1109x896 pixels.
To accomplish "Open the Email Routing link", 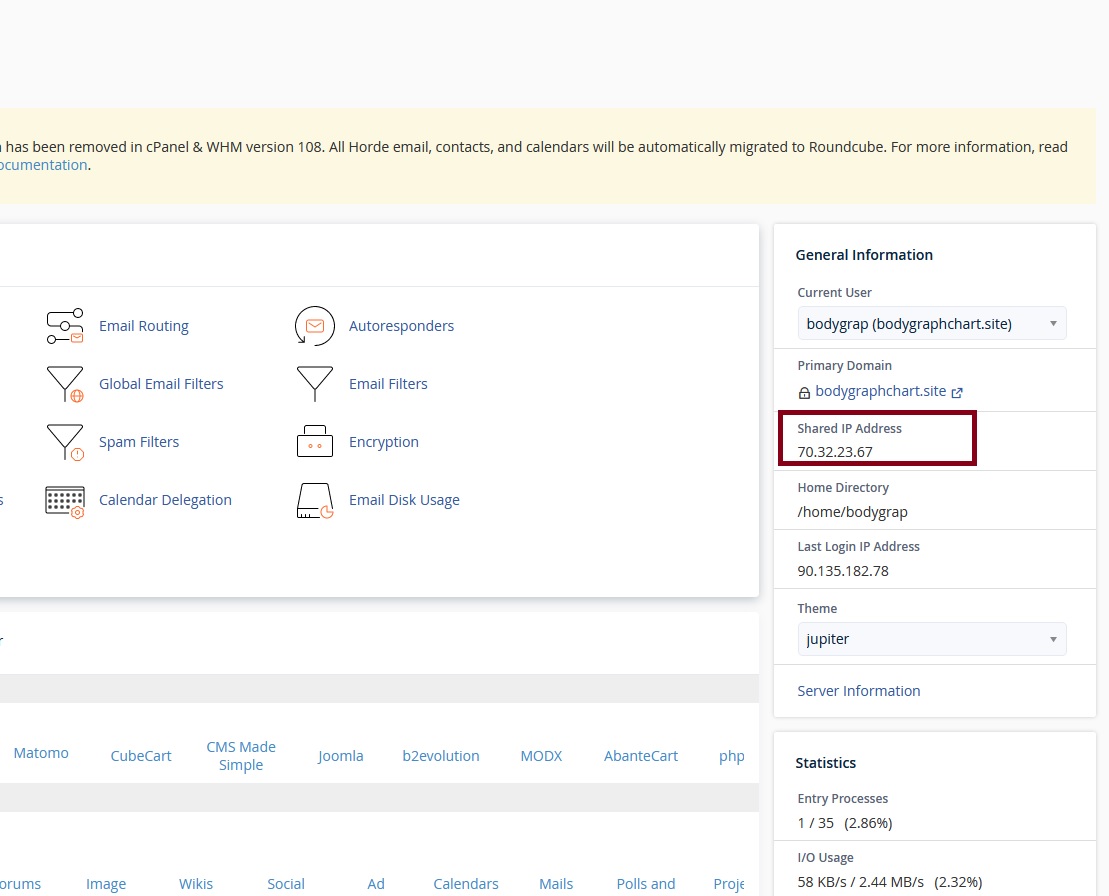I will pyautogui.click(x=144, y=326).
